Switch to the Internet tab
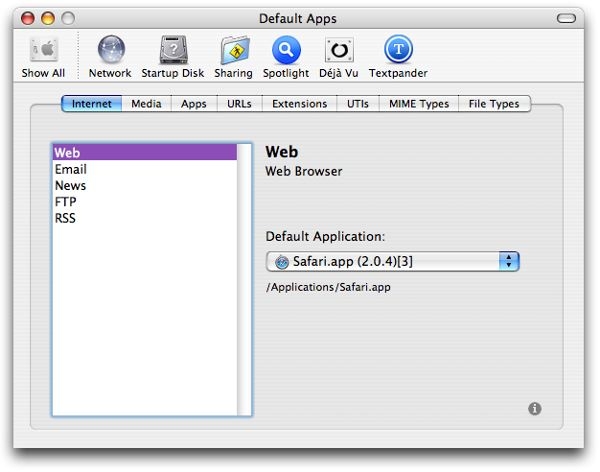Image resolution: width=600 pixels, height=472 pixels. pos(91,104)
